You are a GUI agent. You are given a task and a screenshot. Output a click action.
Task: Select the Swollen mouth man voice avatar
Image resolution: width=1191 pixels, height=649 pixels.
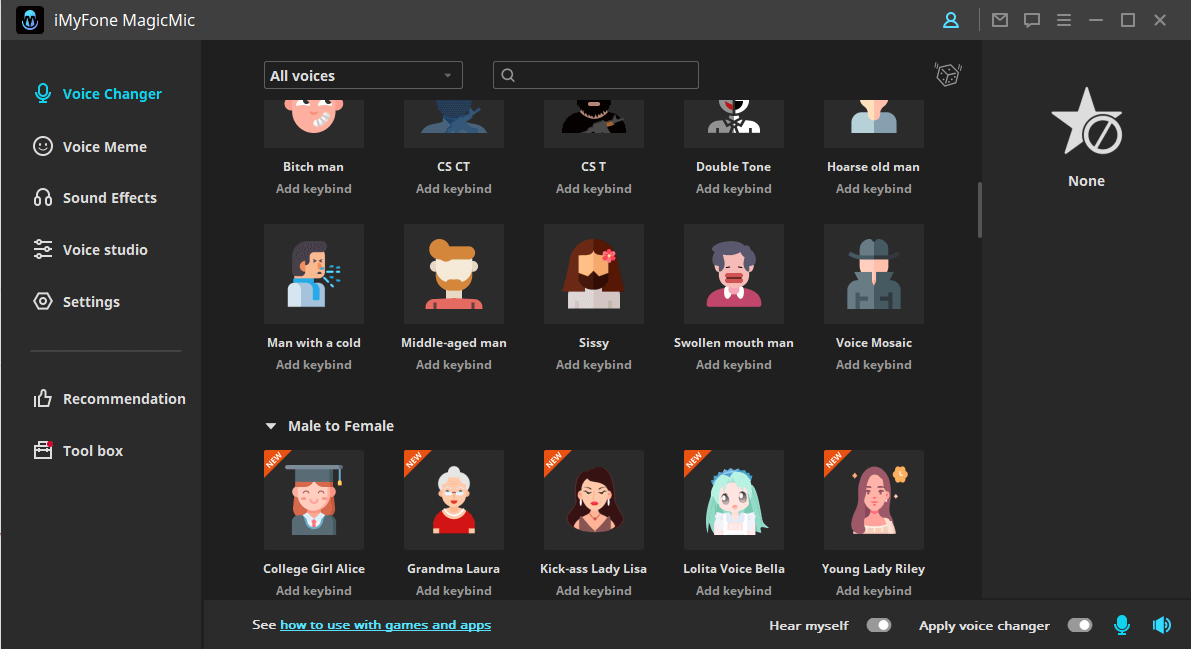734,274
